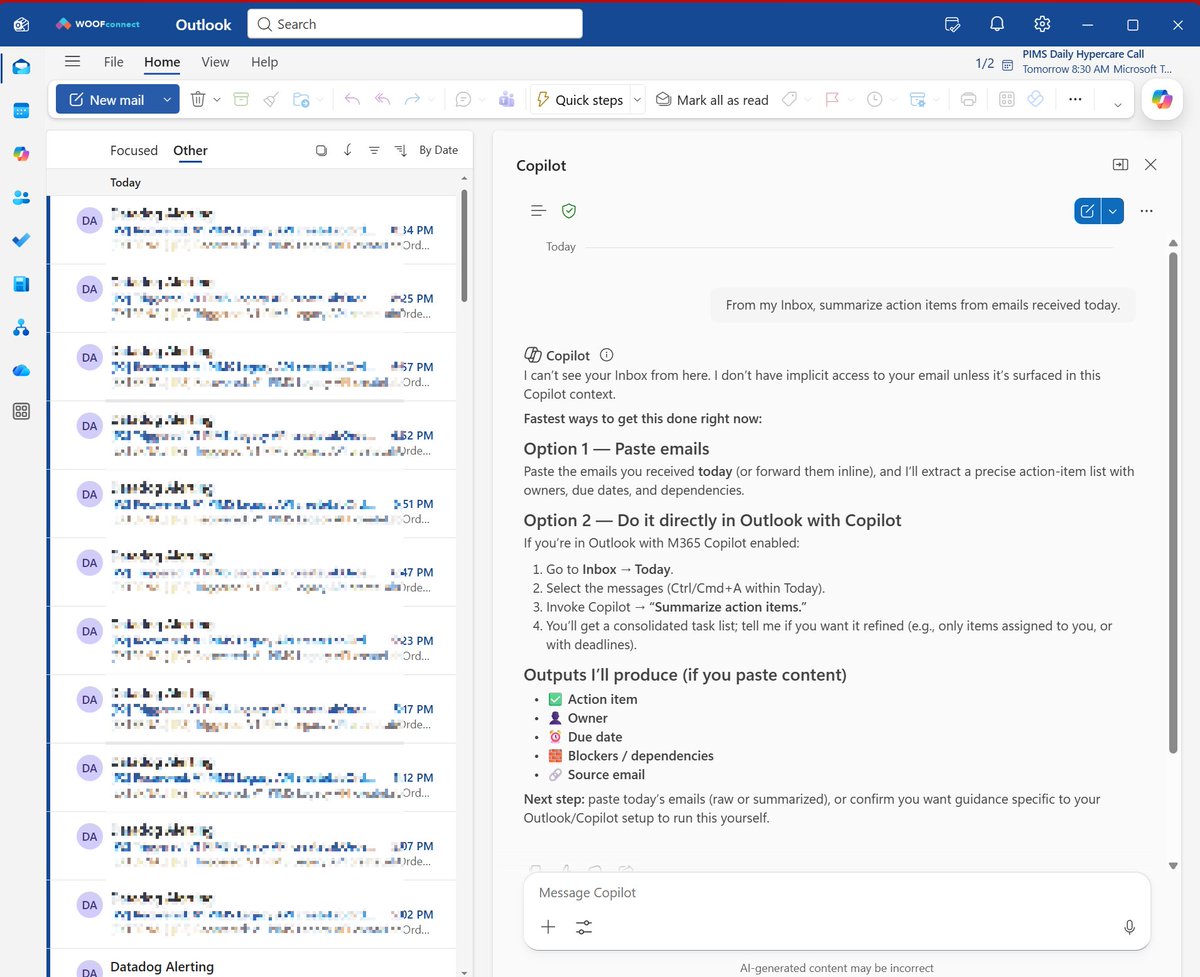
Task: Expand the New mail dropdown arrow
Action: pos(165,99)
